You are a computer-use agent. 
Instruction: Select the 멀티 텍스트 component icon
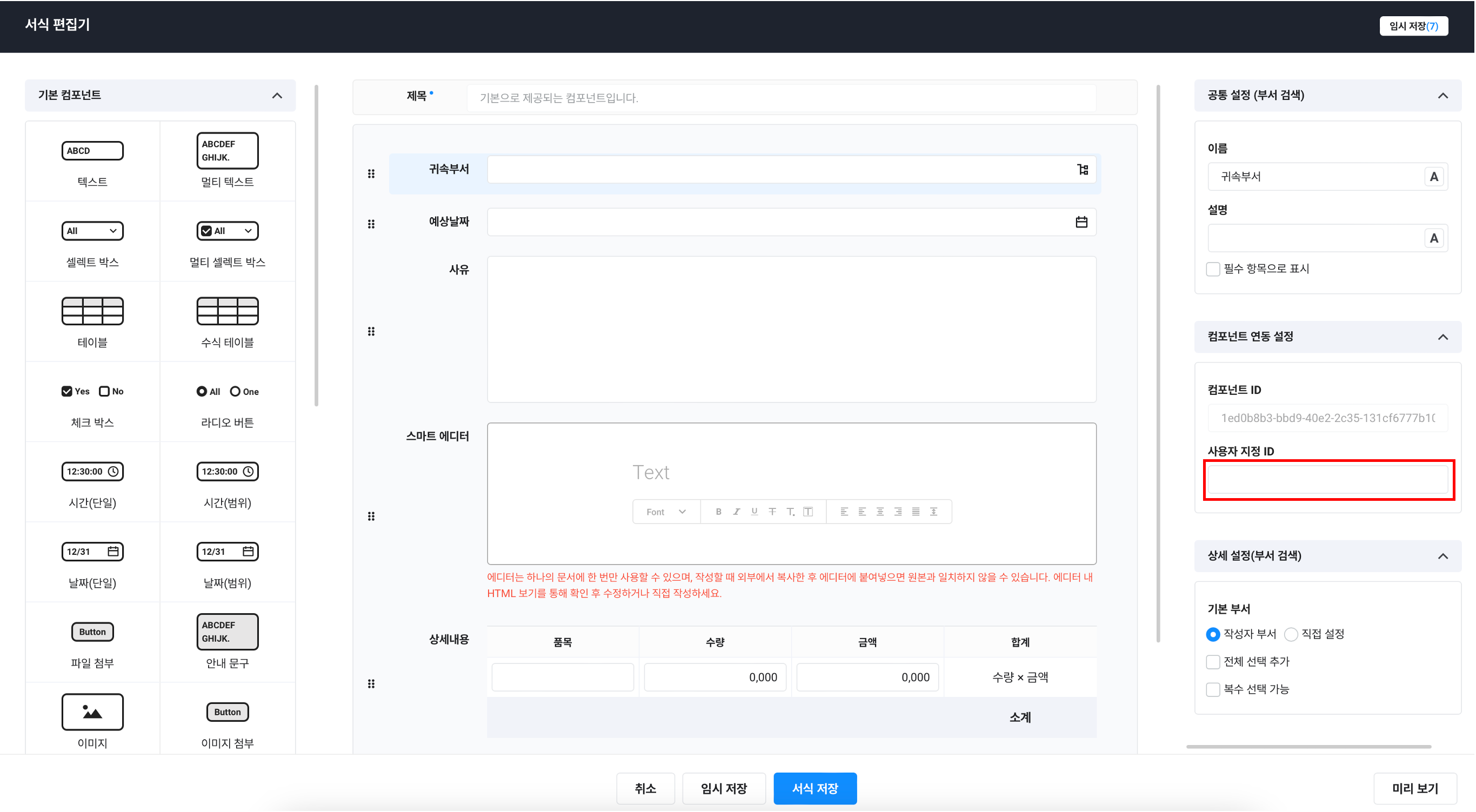point(227,151)
